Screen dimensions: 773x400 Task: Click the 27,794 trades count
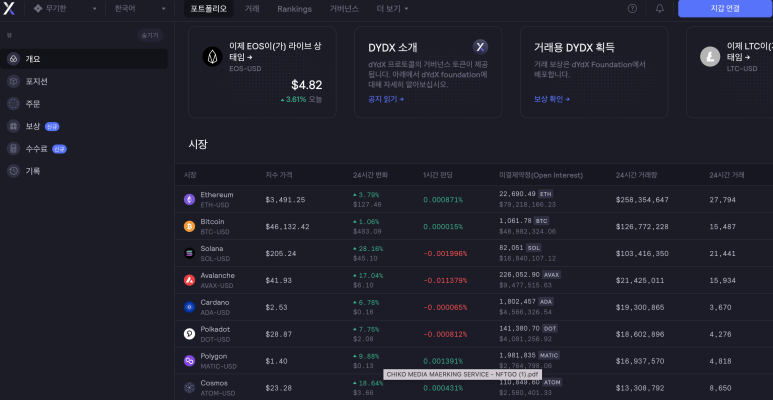[723, 200]
